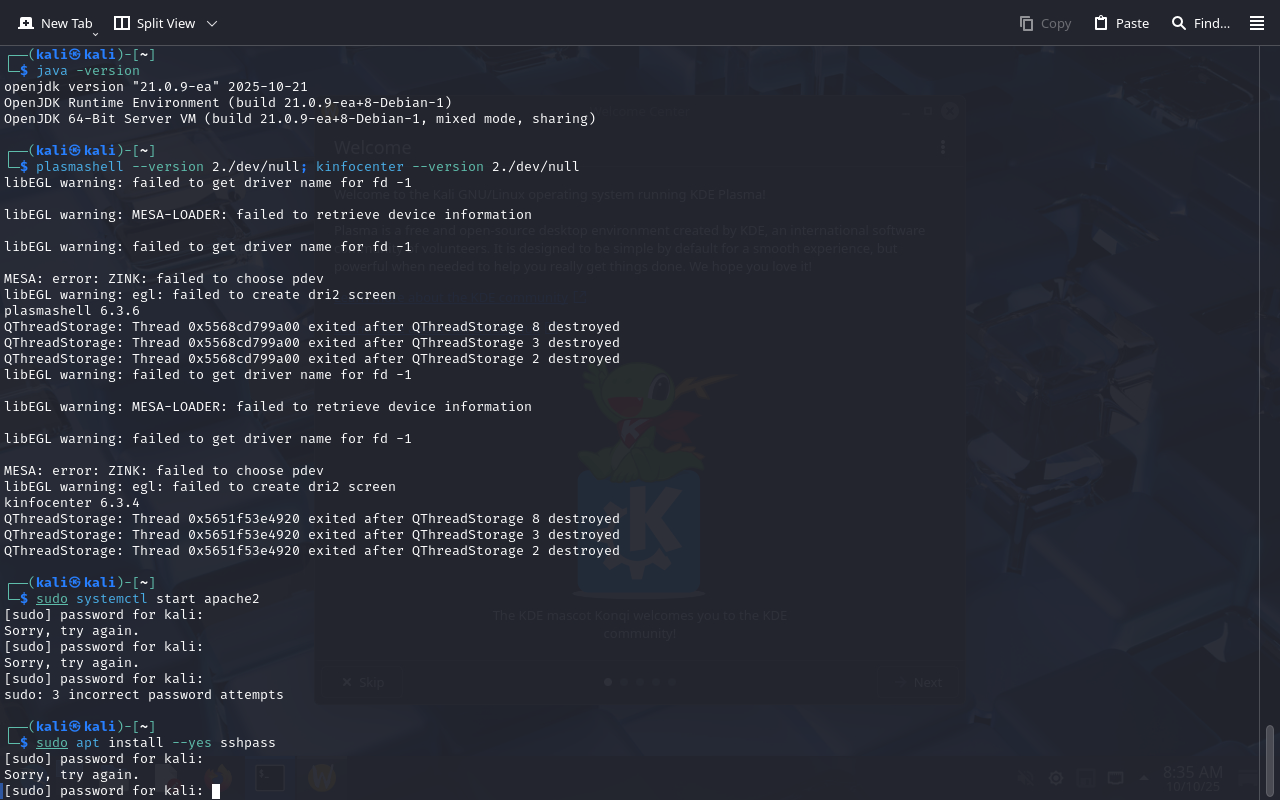Click the Split View toolbar button
The image size is (1280, 800).
point(154,23)
